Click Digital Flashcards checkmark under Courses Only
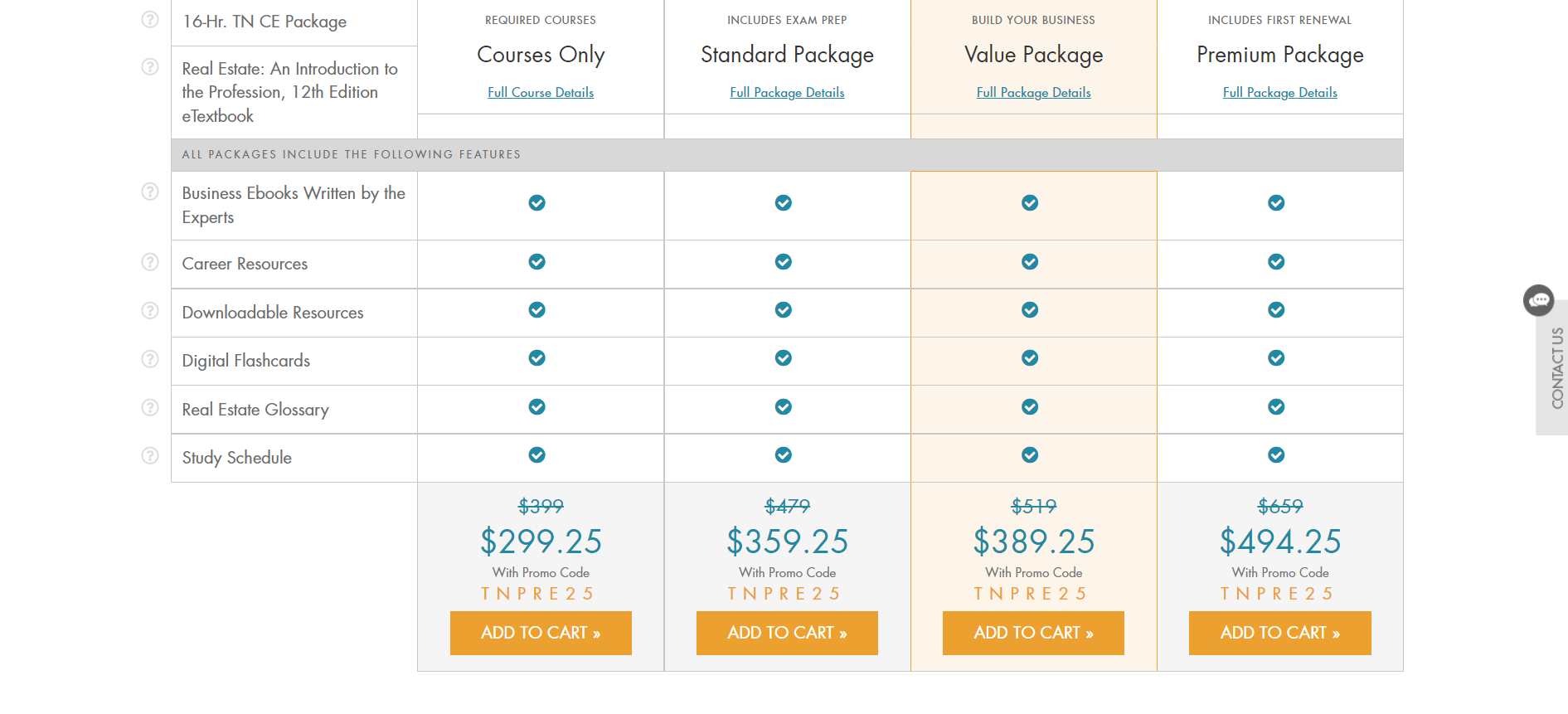The height and width of the screenshot is (714, 1568). point(537,357)
